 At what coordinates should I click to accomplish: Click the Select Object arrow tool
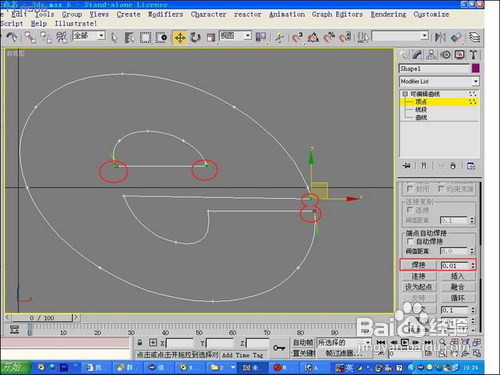[114, 38]
